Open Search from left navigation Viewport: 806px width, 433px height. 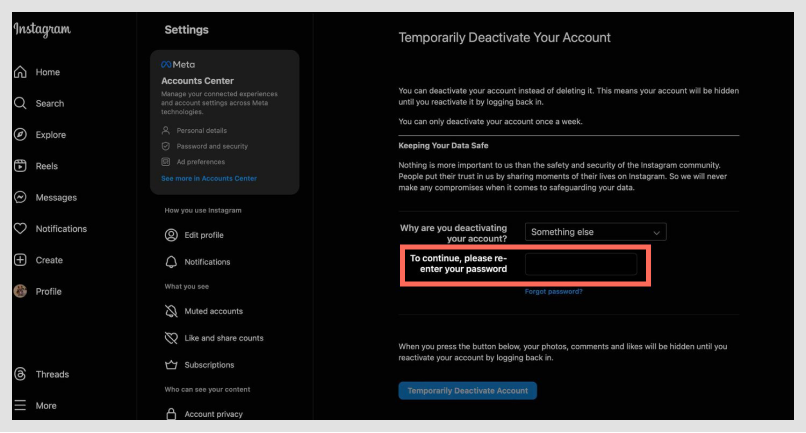coord(50,103)
